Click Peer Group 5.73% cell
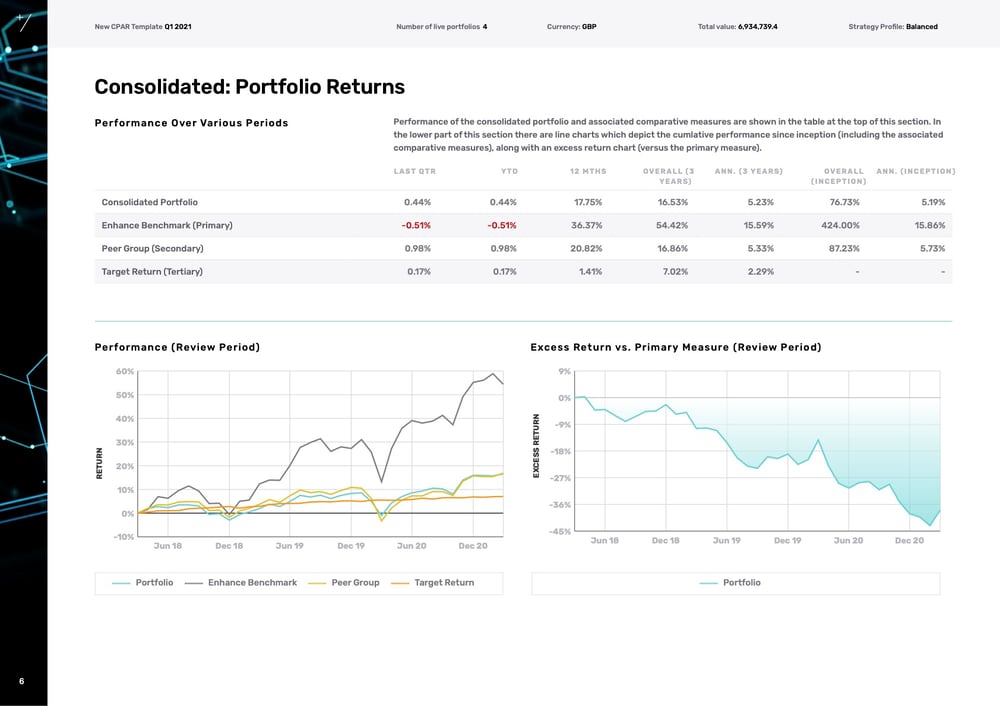The image size is (1000, 706). click(932, 248)
